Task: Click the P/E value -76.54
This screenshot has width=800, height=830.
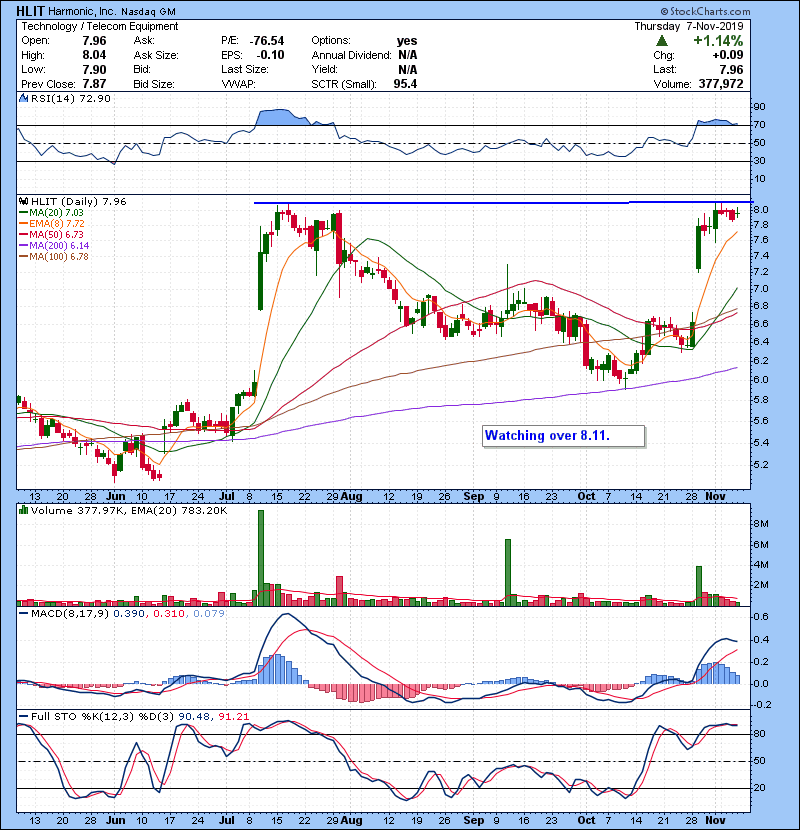Action: 267,41
